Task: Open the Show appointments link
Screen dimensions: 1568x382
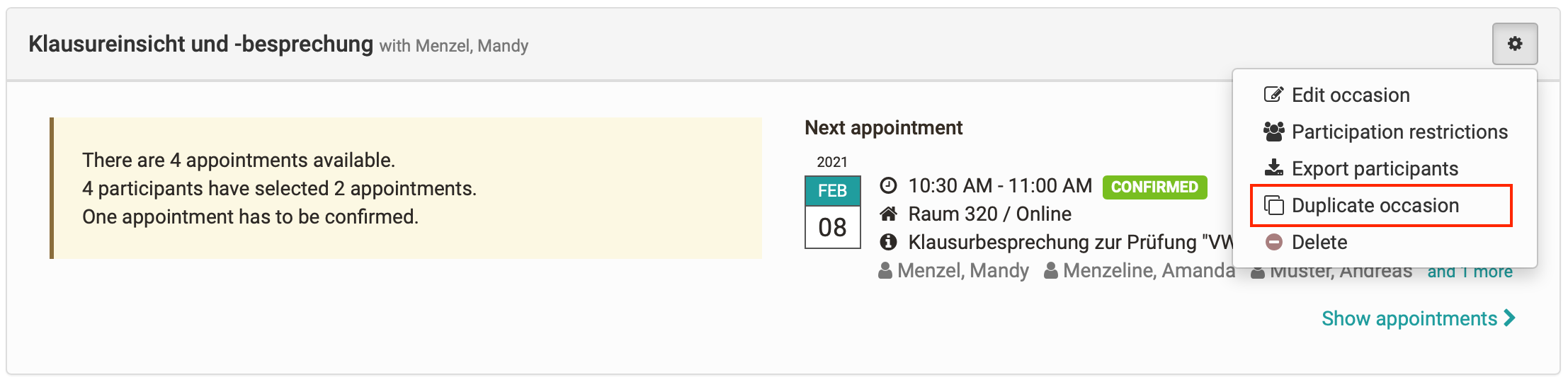Action: point(1409,318)
